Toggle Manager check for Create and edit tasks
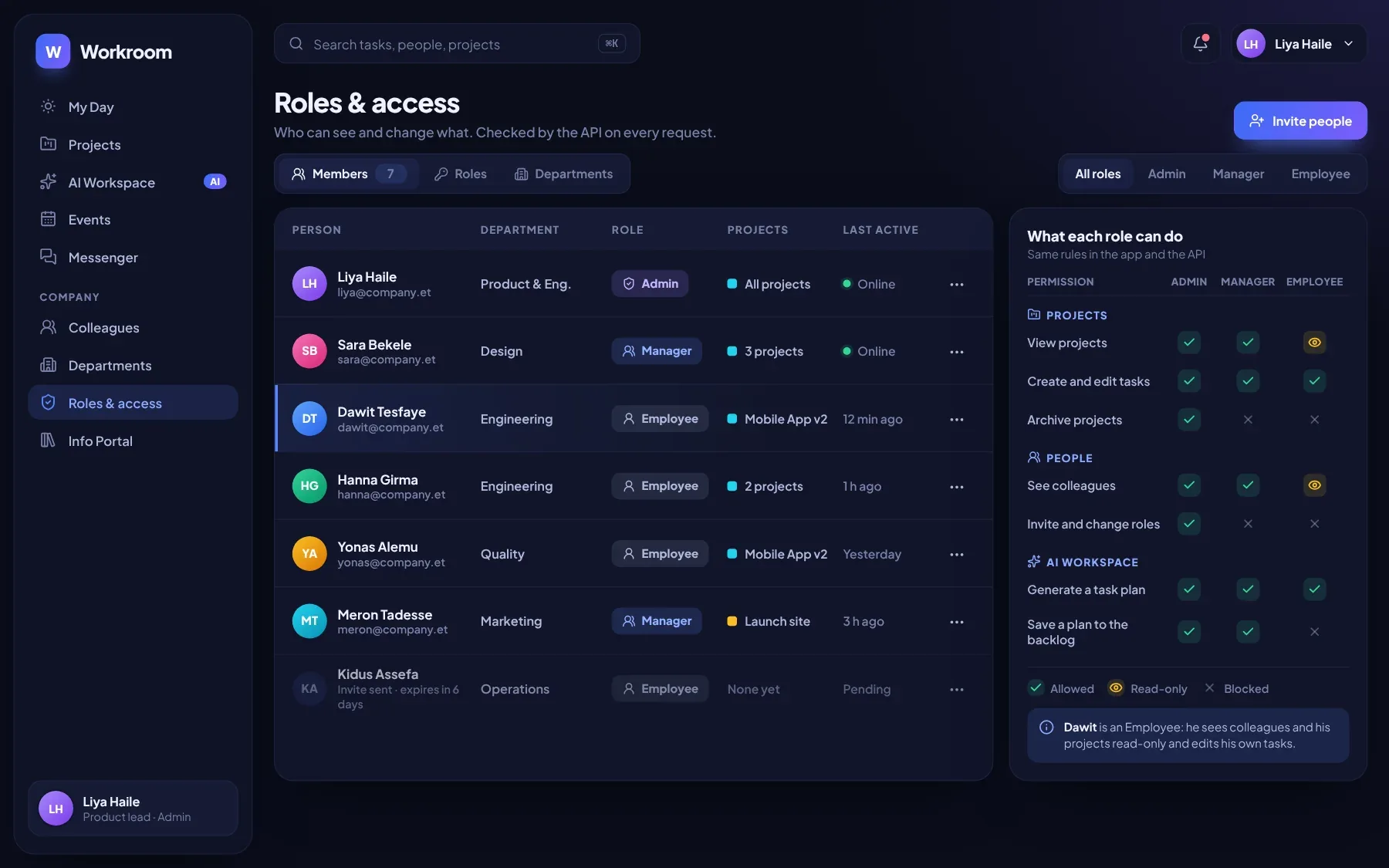This screenshot has height=868, width=1389. (x=1248, y=381)
